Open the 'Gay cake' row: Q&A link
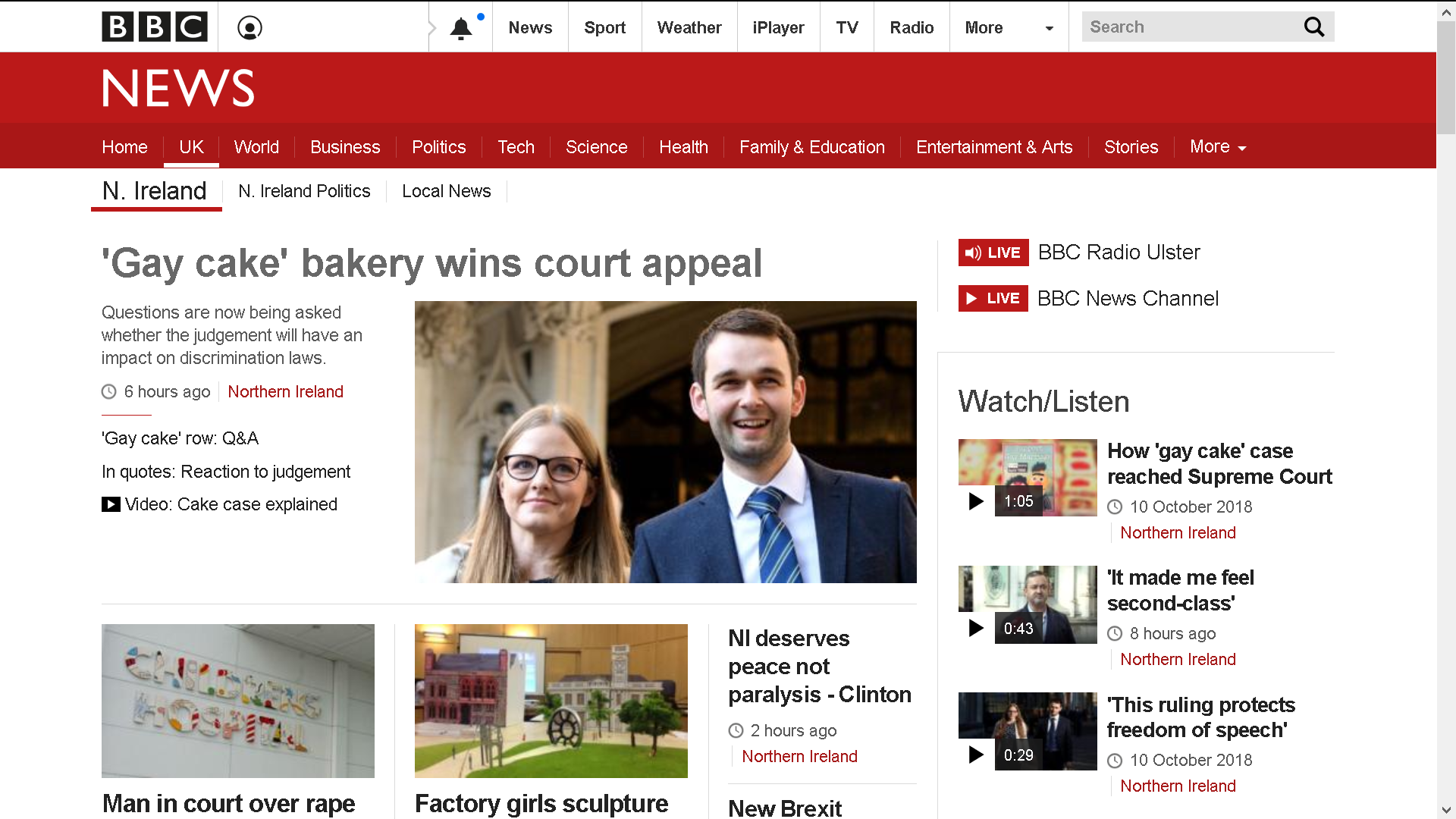The height and width of the screenshot is (819, 1456). 180,438
